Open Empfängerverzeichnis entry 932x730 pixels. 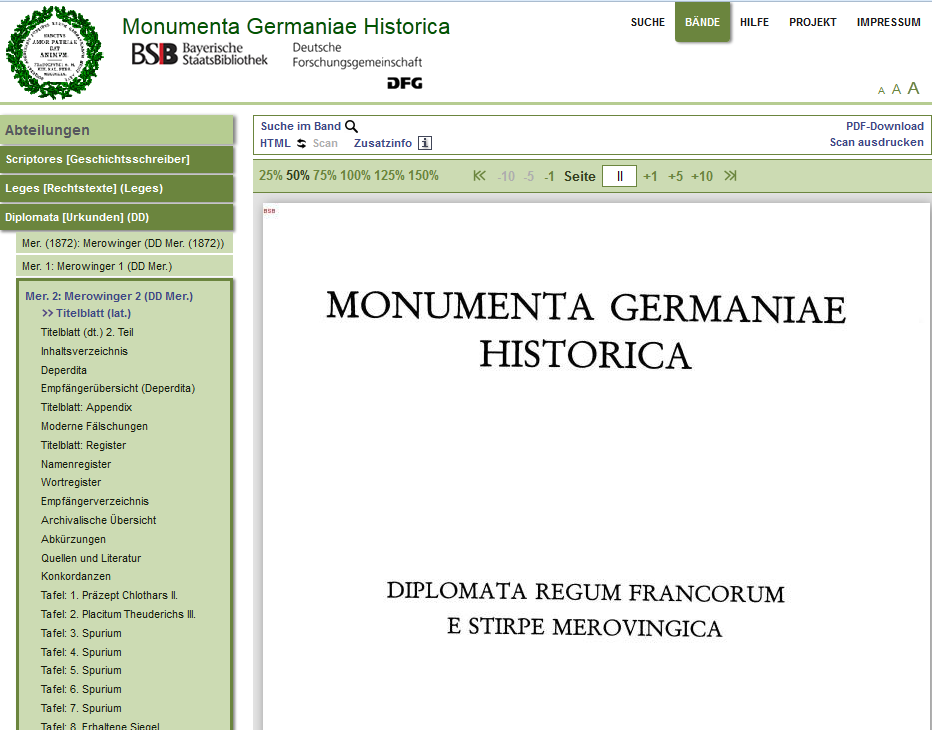[95, 501]
